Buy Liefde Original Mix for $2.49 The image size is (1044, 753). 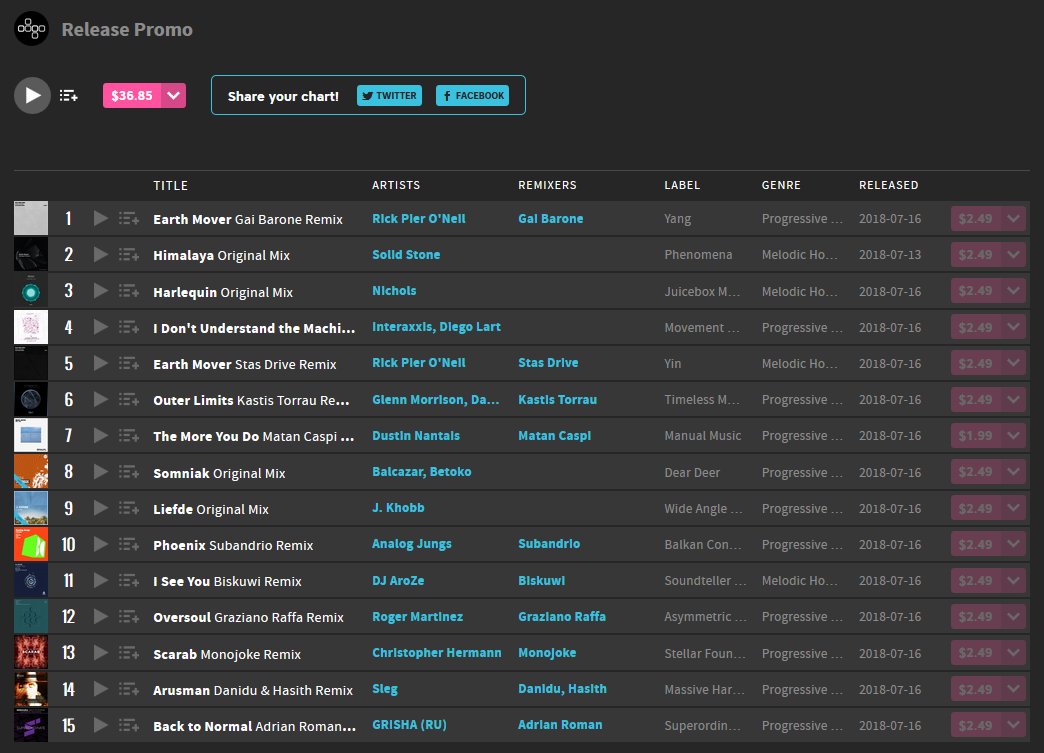pyautogui.click(x=975, y=508)
